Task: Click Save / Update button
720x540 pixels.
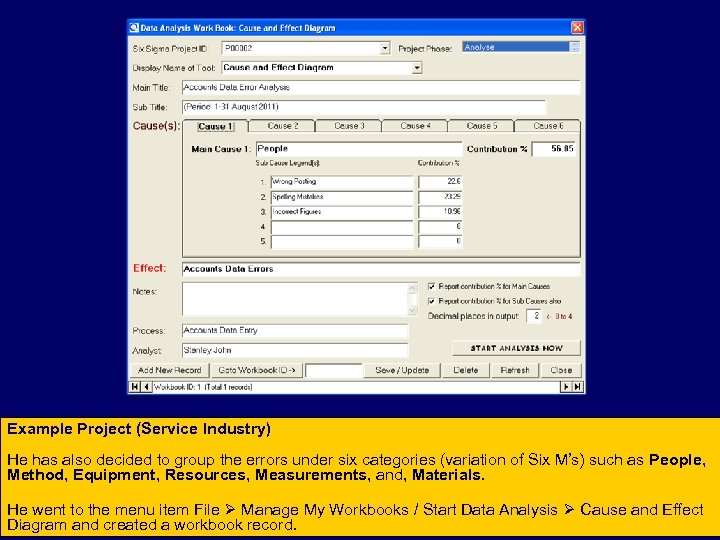Action: pyautogui.click(x=402, y=370)
